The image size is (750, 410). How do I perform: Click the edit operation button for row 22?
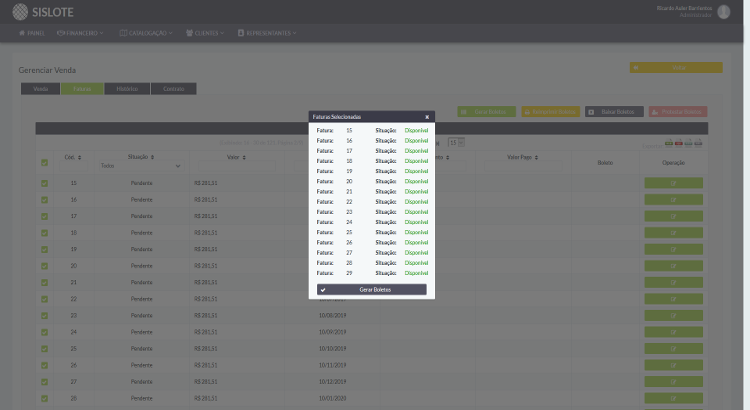pyautogui.click(x=673, y=299)
